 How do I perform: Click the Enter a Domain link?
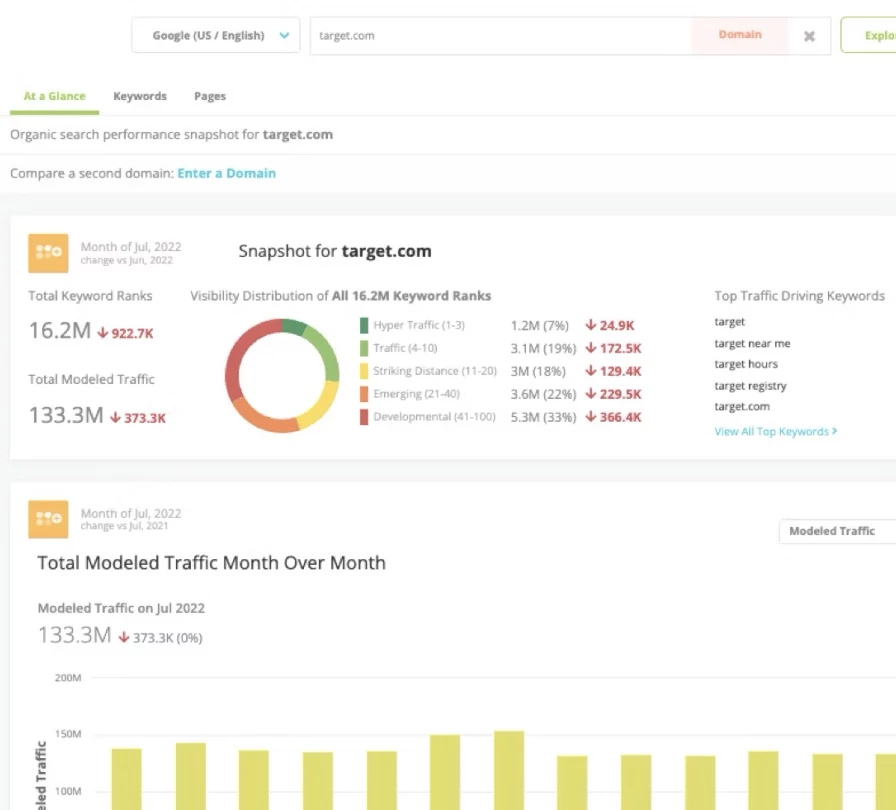click(x=226, y=173)
